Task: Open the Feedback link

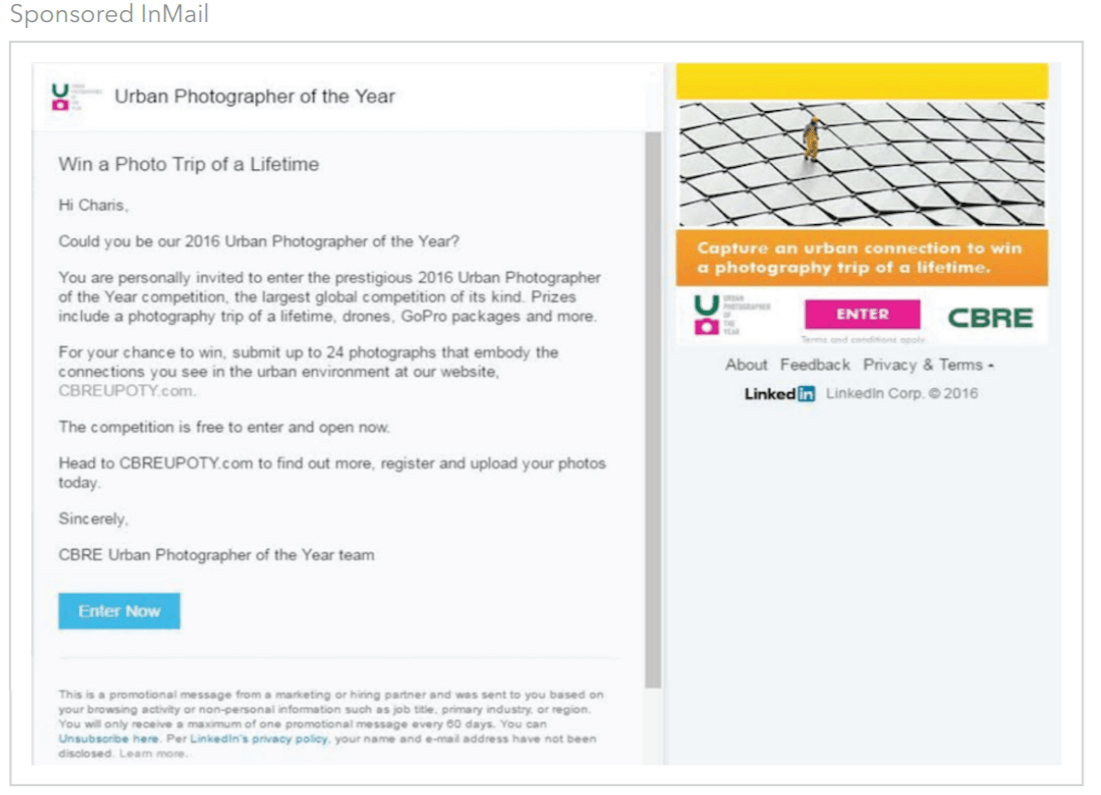Action: coord(815,365)
